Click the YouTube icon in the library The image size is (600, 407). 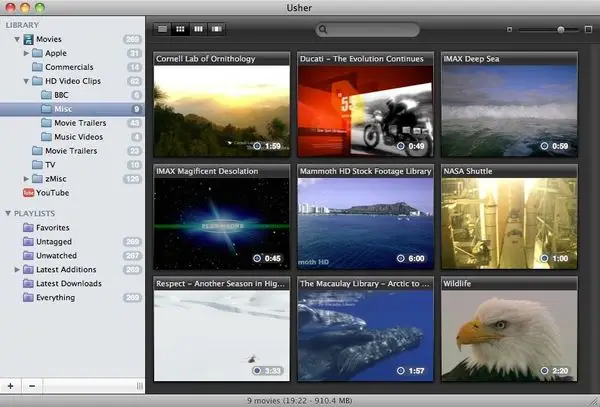pos(29,193)
